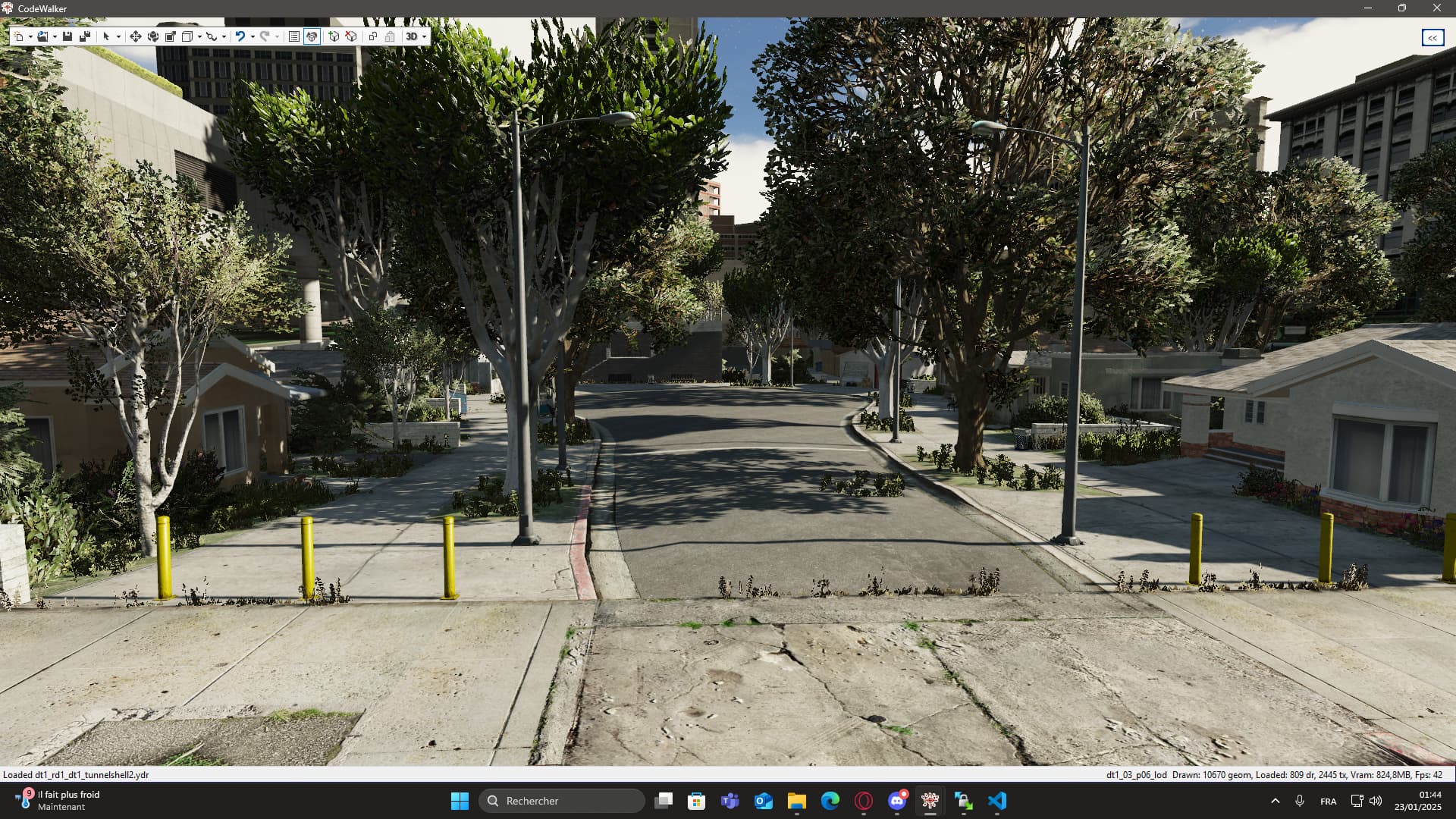Open Visual Studio Code from the taskbar
1456x819 pixels.
[x=997, y=801]
